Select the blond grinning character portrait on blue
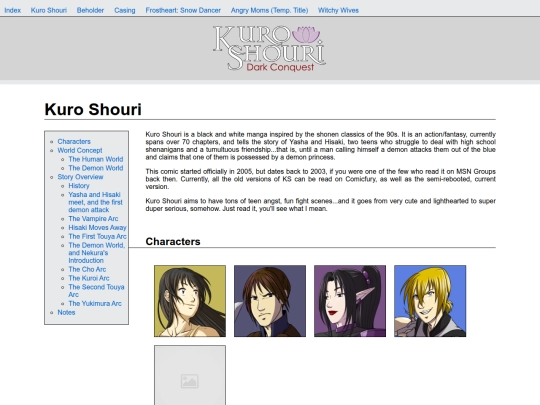The image size is (540, 405). pos(430,301)
